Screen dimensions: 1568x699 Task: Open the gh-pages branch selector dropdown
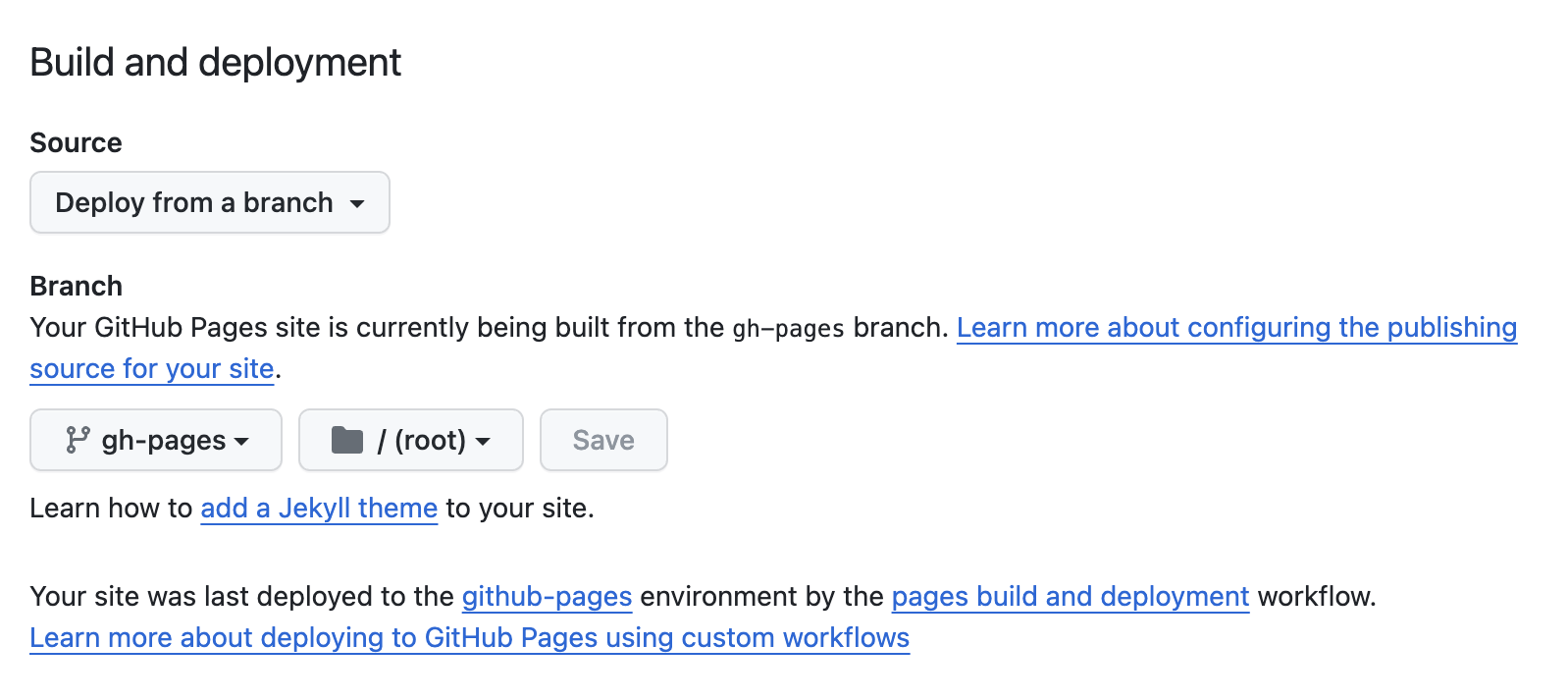tap(156, 440)
